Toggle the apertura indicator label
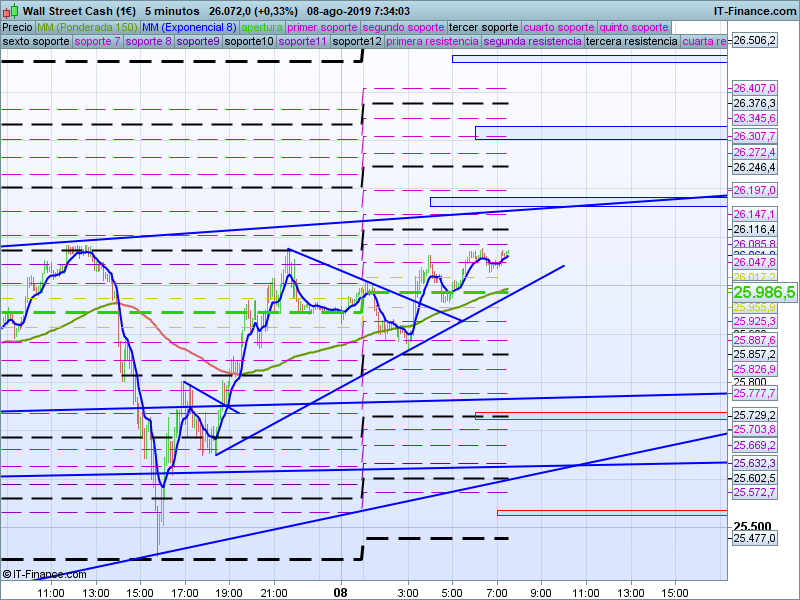Image resolution: width=800 pixels, height=600 pixels. click(262, 27)
